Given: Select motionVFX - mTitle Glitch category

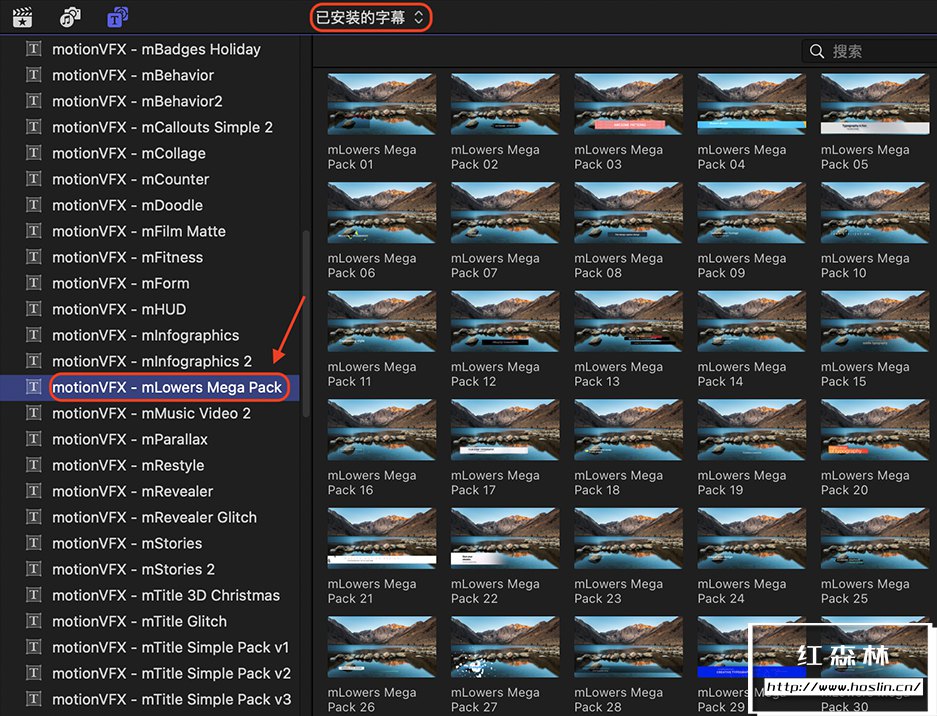Looking at the screenshot, I should [149, 621].
